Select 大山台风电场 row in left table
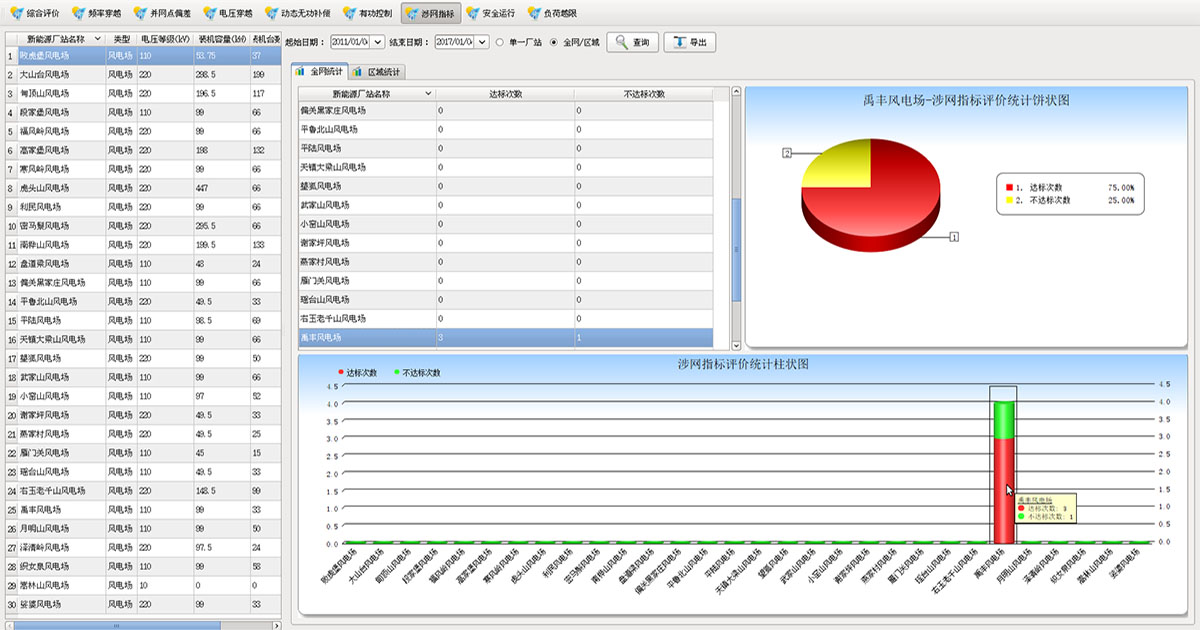Screen dimensions: 1200x630 (45, 74)
